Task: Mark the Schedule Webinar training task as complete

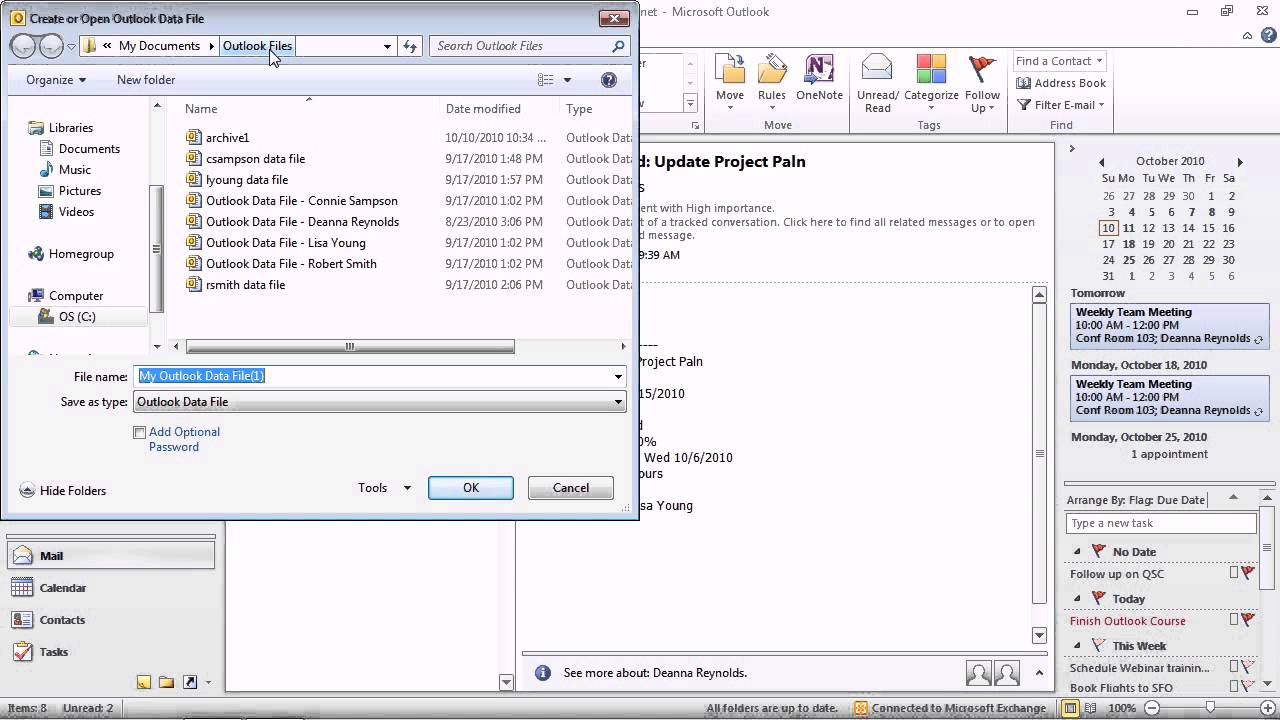Action: tap(1234, 667)
